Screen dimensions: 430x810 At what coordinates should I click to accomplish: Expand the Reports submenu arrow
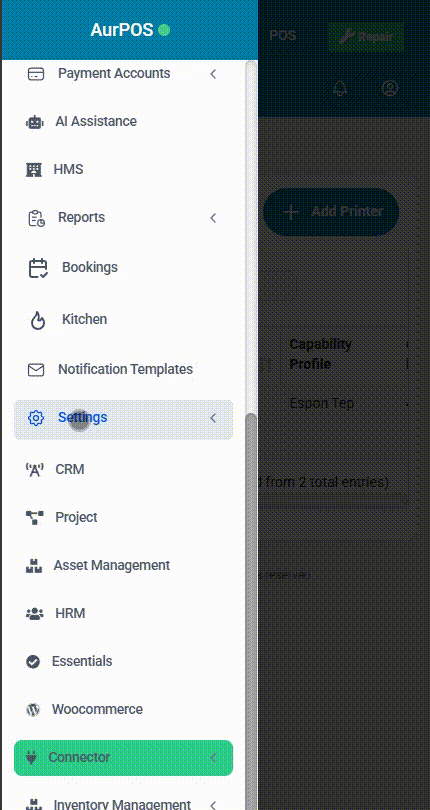(x=213, y=218)
